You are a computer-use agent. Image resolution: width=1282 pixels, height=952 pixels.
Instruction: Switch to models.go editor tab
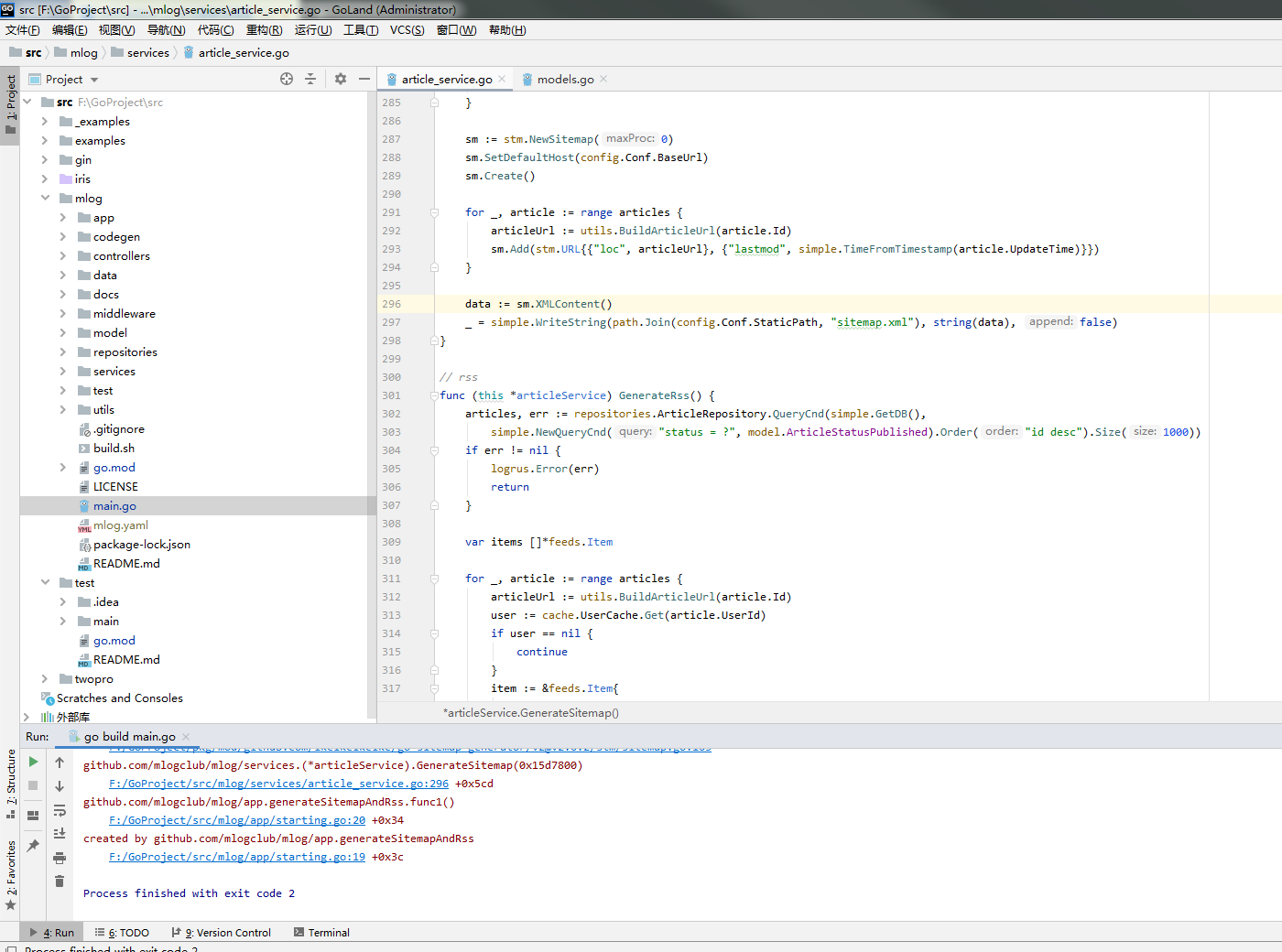pos(565,80)
